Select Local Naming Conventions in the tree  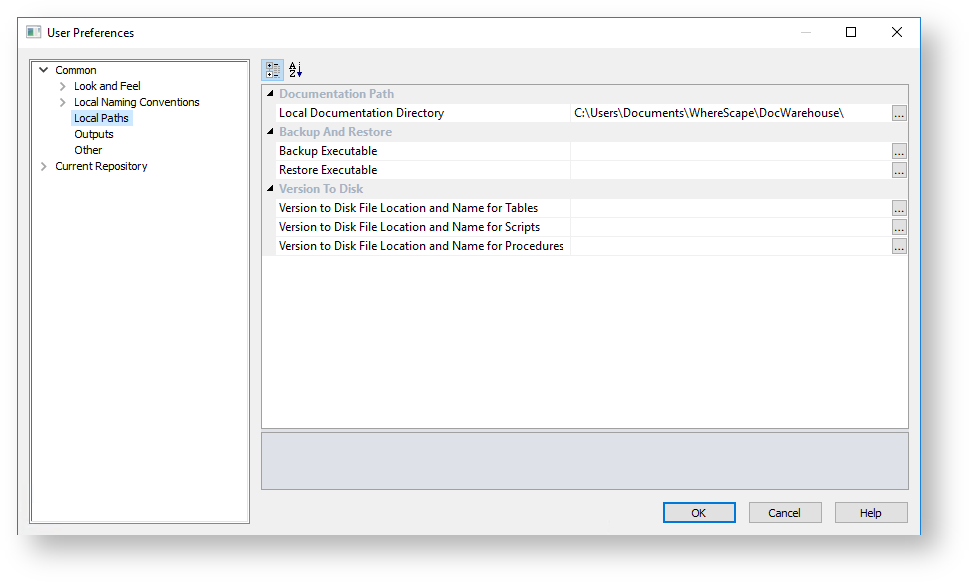pyautogui.click(x=137, y=102)
